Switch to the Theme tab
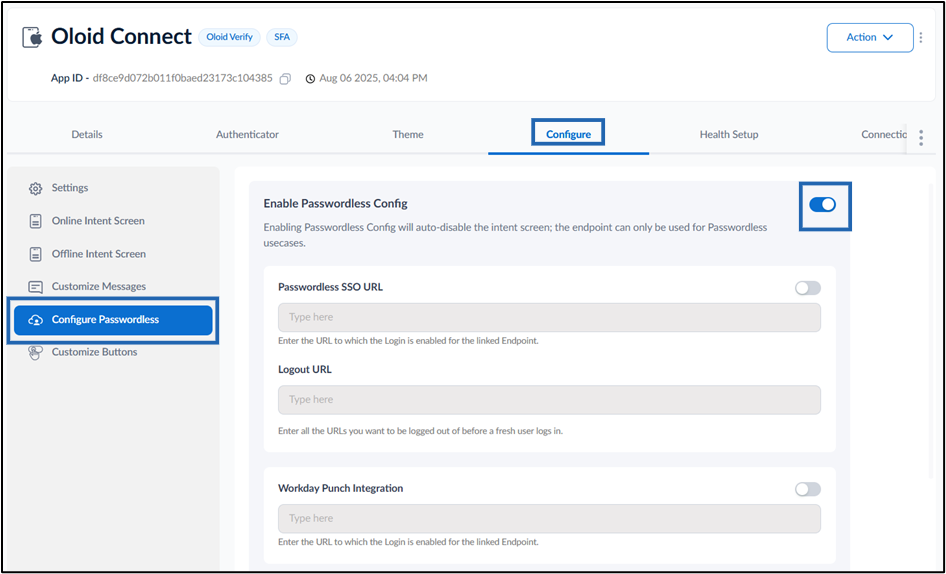946x574 pixels. pos(408,135)
